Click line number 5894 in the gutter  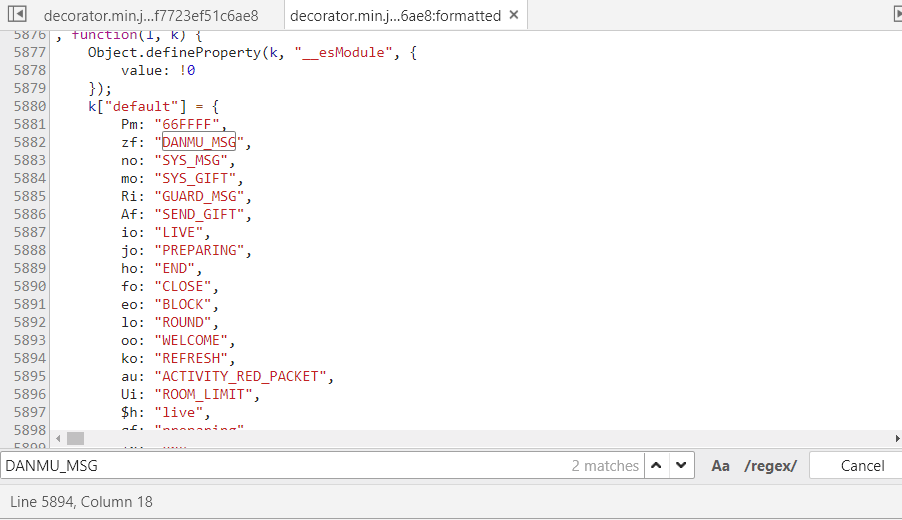pos(29,358)
